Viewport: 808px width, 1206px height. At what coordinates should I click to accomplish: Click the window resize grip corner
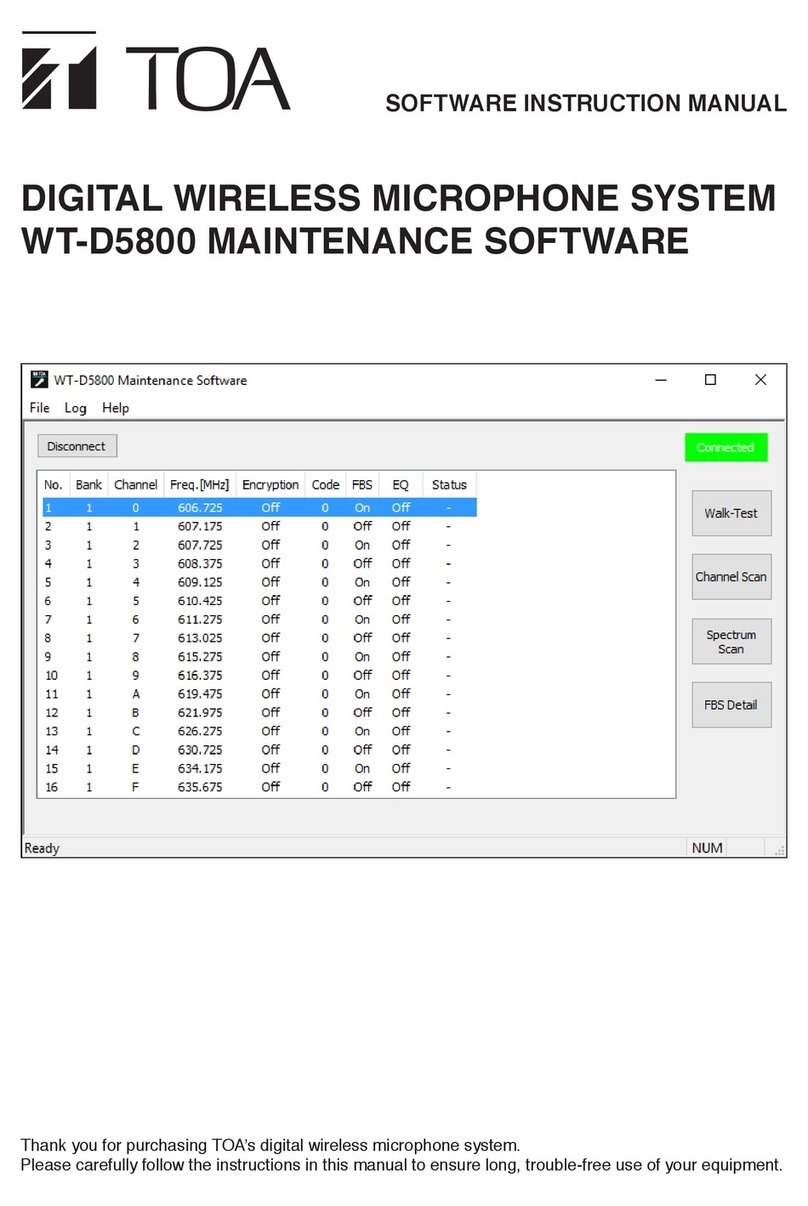tap(779, 849)
